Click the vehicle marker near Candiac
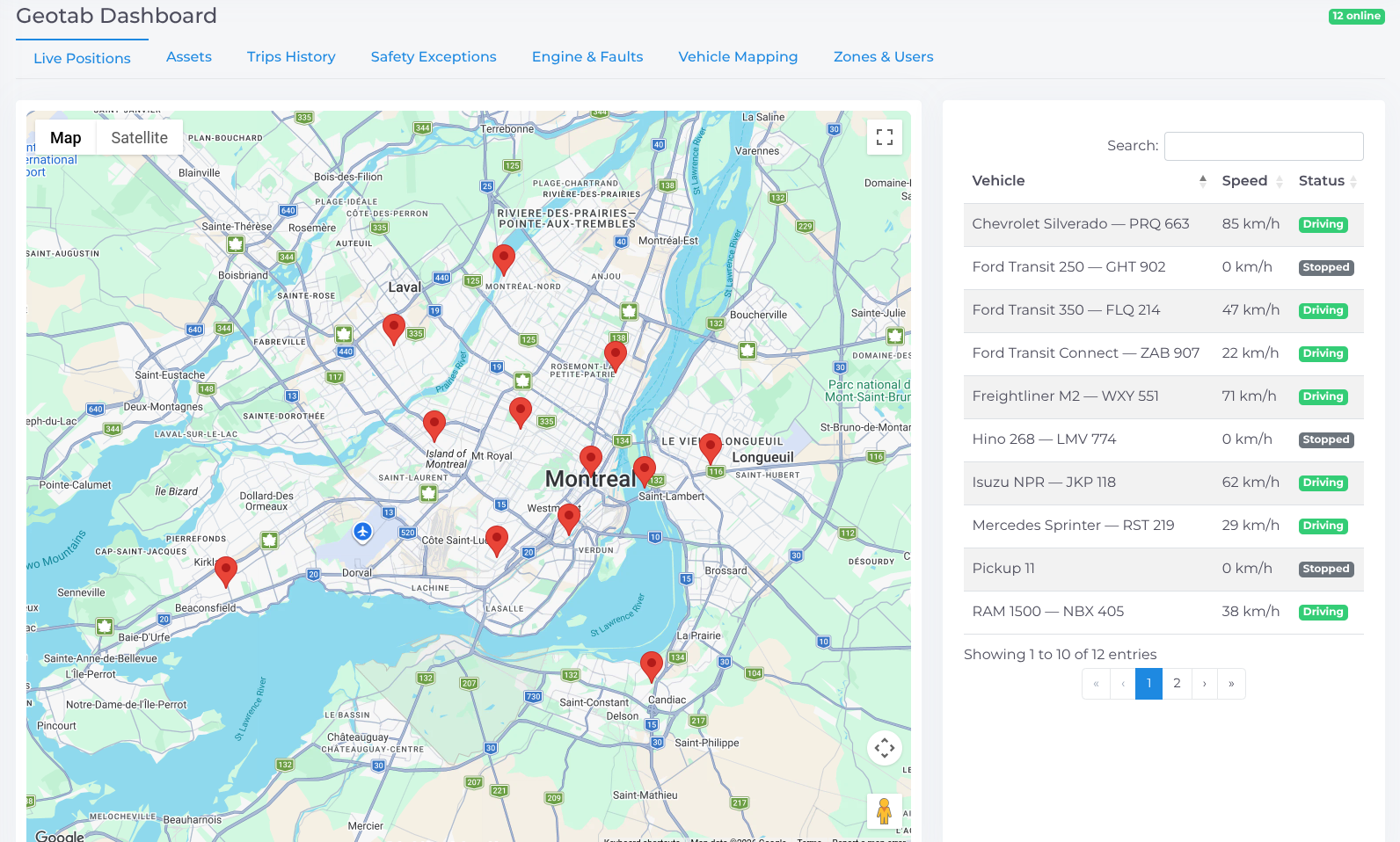1400x842 pixels. pos(652,667)
